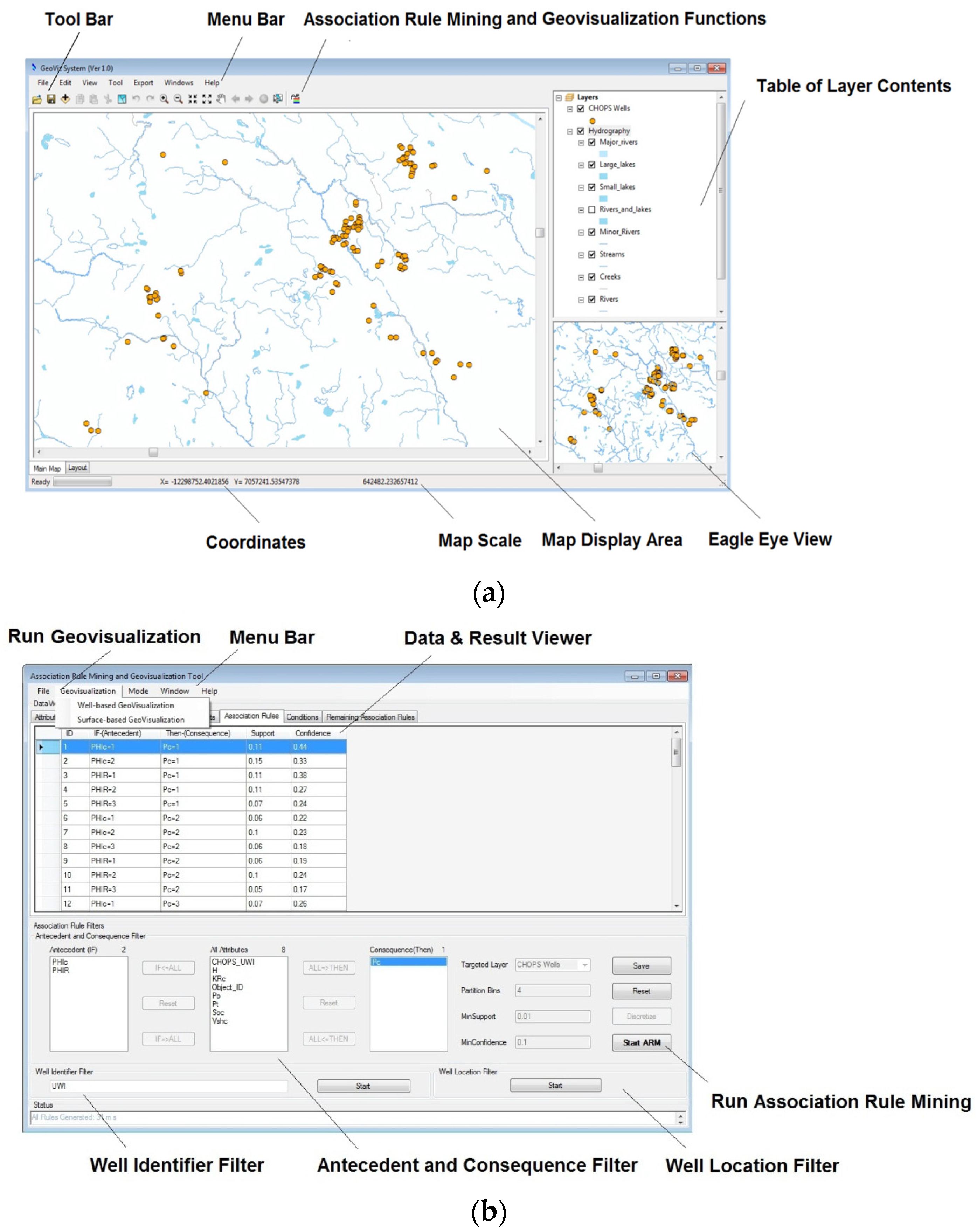977x1232 pixels.
Task: Uncheck the CHOPS Wells layer
Action: [581, 109]
